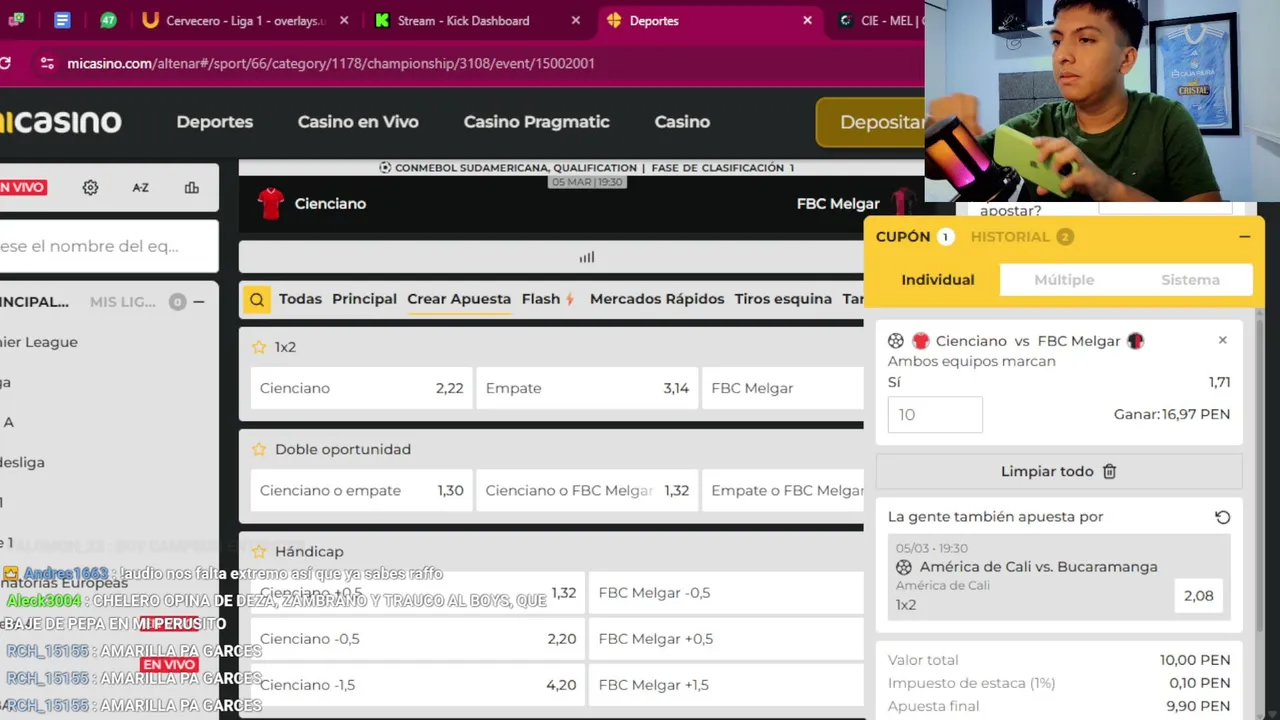Select the Todas markets tab
Screen dimensions: 1280x720
[300, 299]
